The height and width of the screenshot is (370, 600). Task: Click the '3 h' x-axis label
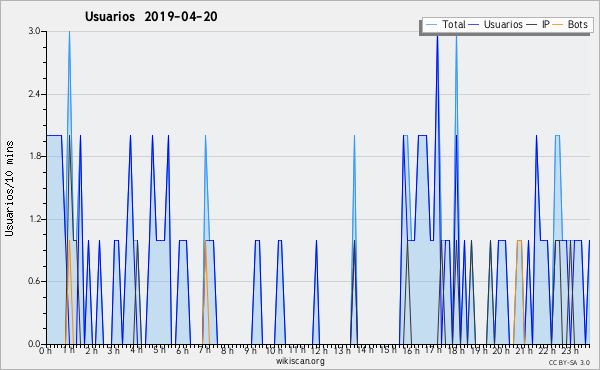(114, 350)
